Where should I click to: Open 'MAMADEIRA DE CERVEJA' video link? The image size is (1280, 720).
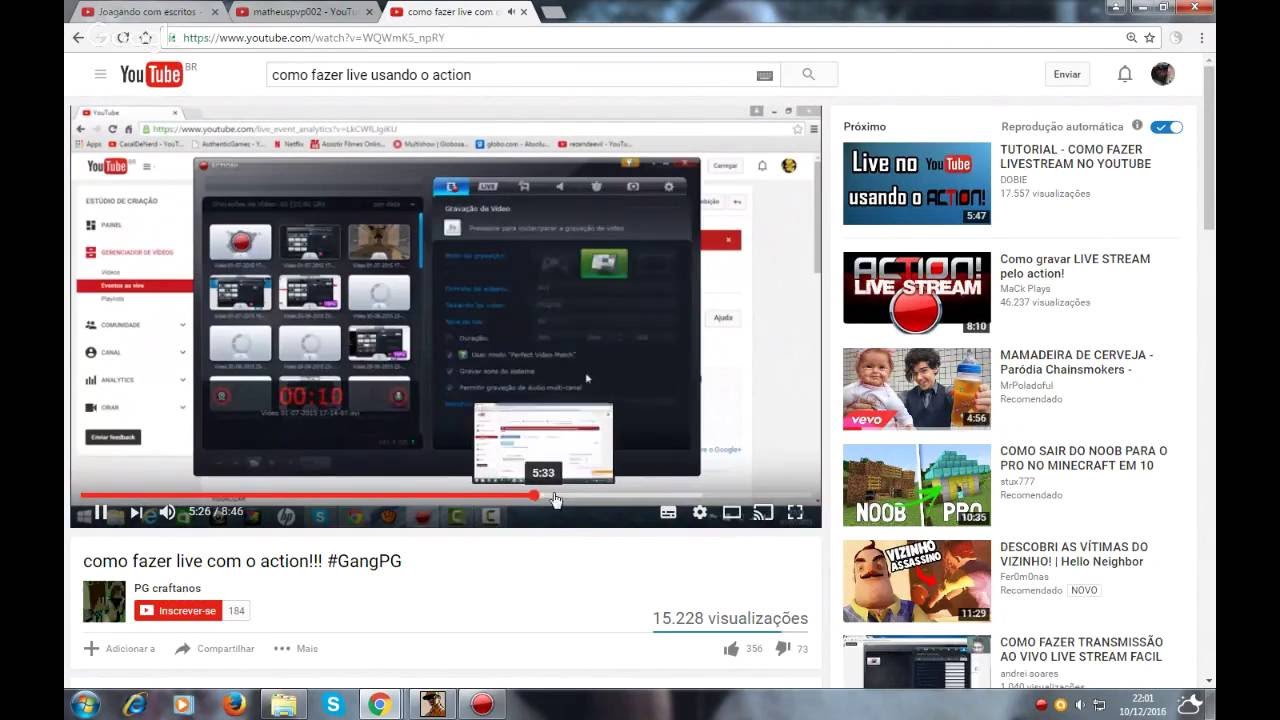1076,362
